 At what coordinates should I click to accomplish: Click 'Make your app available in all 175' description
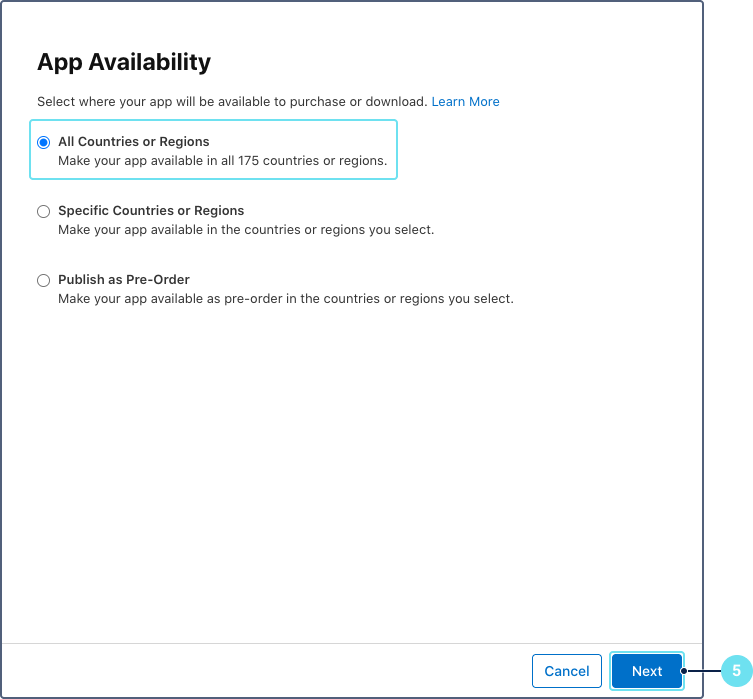tap(222, 161)
